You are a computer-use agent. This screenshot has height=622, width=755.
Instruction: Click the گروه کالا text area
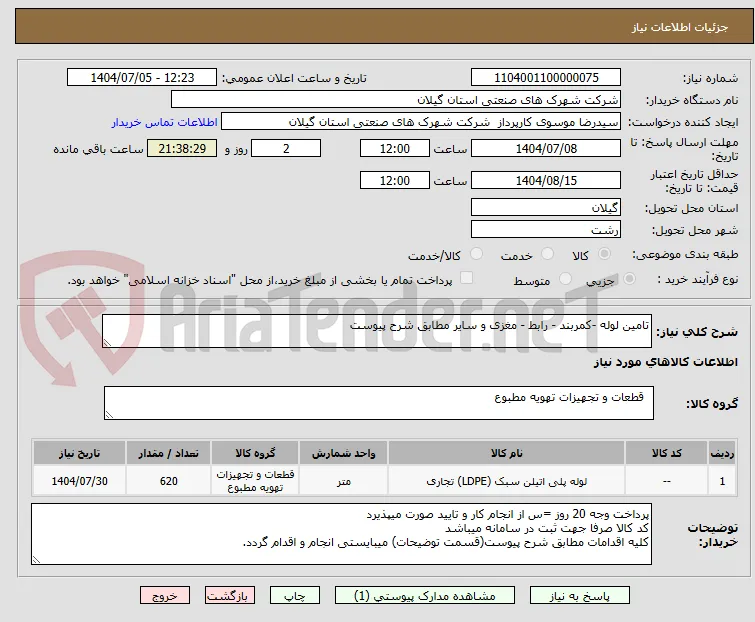(x=379, y=403)
